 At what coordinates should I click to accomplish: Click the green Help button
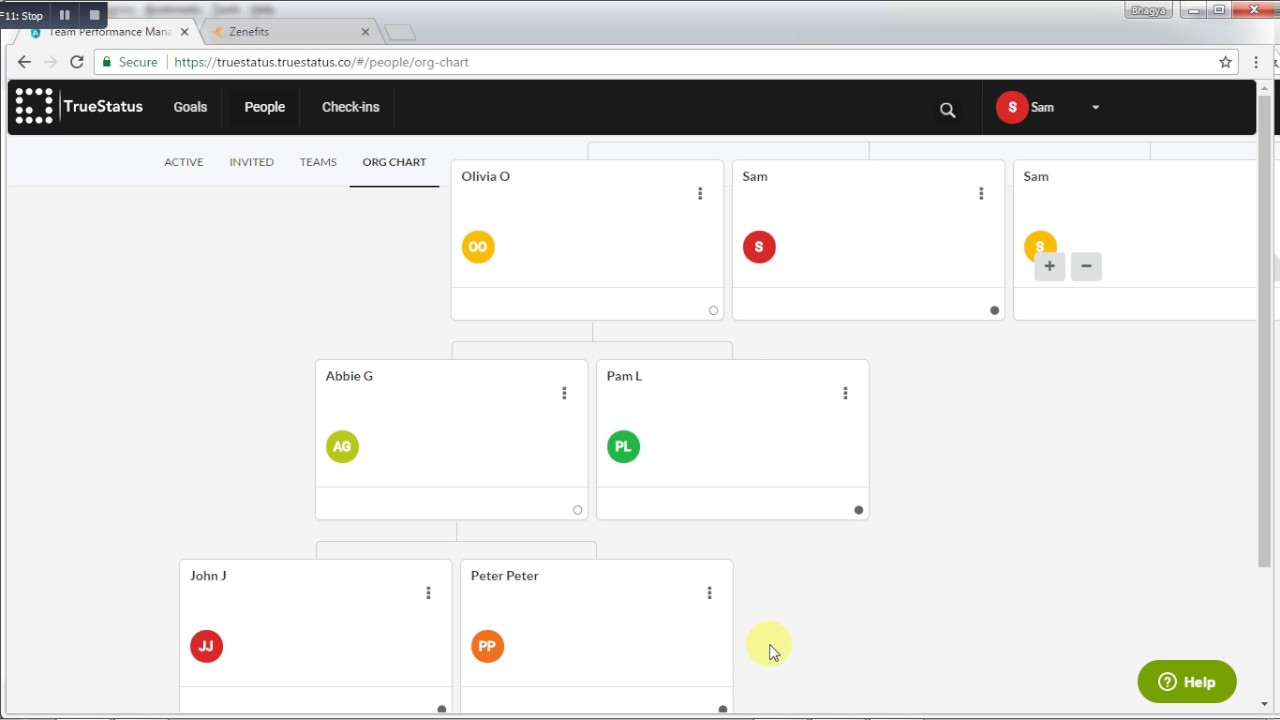pos(1187,682)
